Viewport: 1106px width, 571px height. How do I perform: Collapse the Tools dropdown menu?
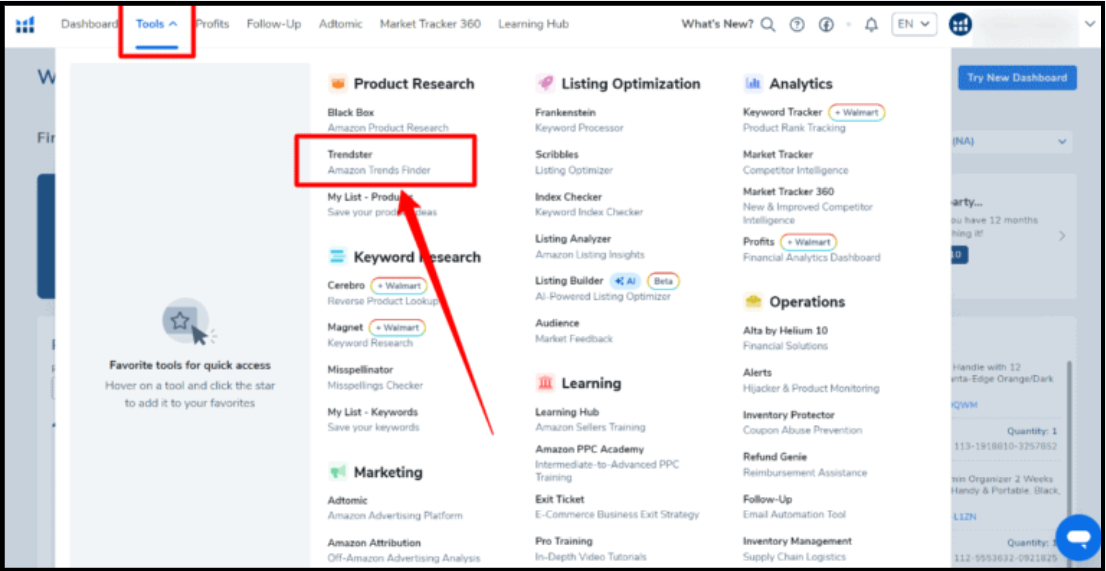[x=156, y=24]
